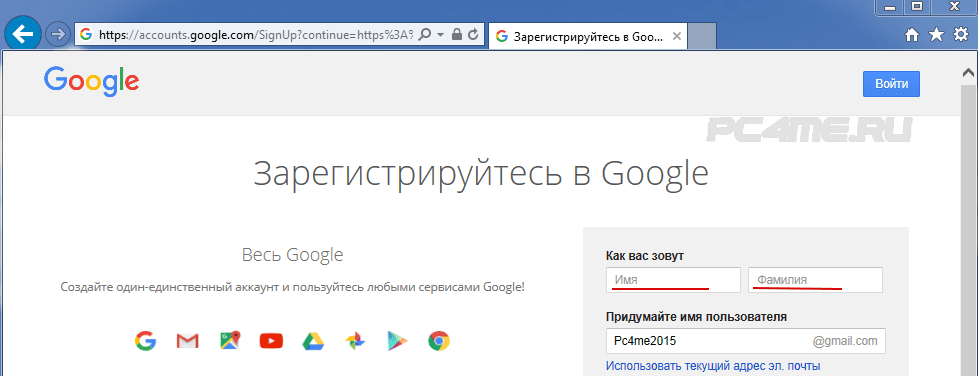The height and width of the screenshot is (376, 978).
Task: Click Использовать текущий адрес эл. почты link
Action: (x=713, y=366)
